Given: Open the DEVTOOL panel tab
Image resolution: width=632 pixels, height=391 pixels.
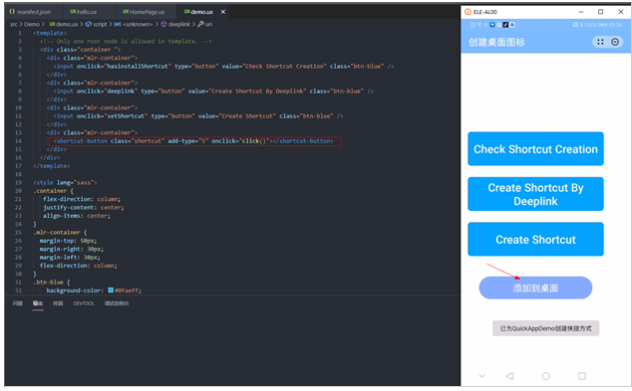Looking at the screenshot, I should pyautogui.click(x=84, y=304).
